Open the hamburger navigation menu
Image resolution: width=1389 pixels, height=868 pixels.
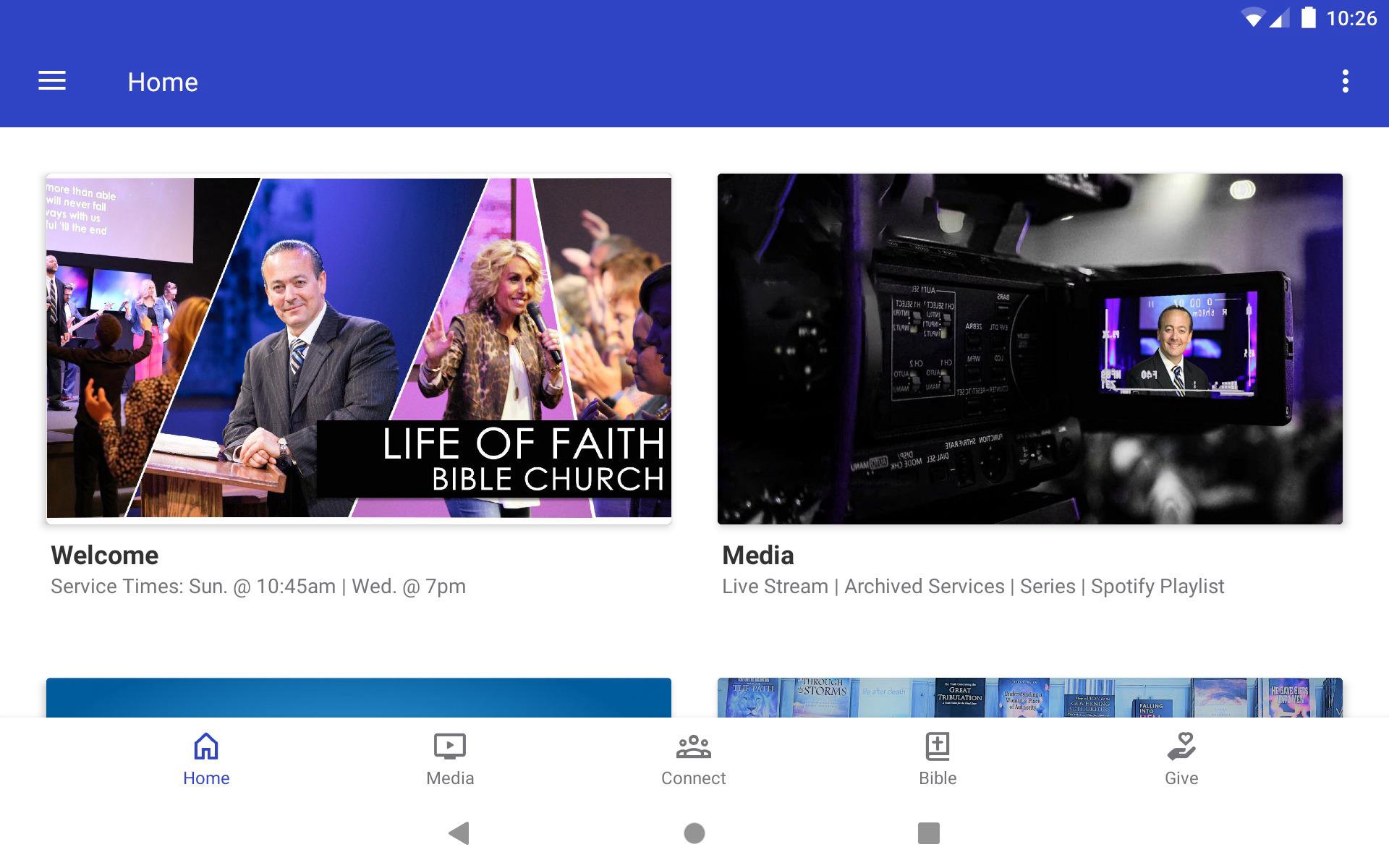[52, 81]
